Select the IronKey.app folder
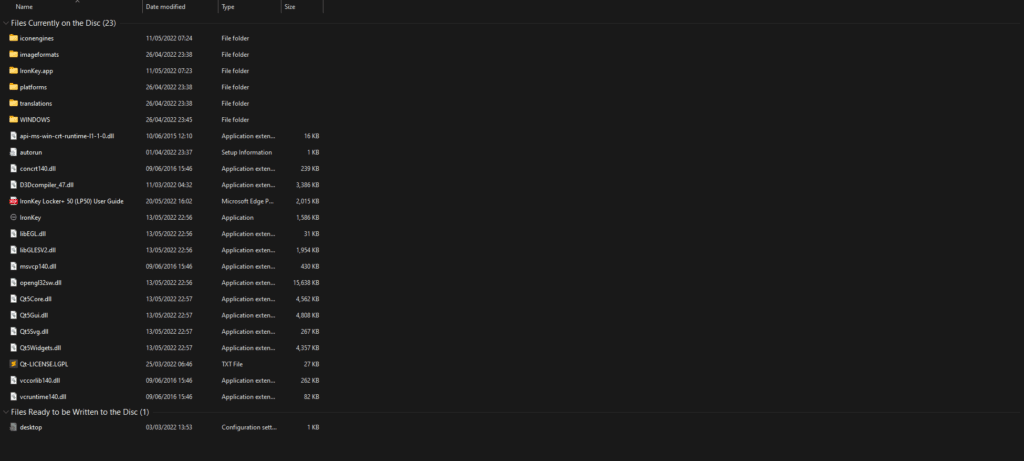 click(36, 71)
